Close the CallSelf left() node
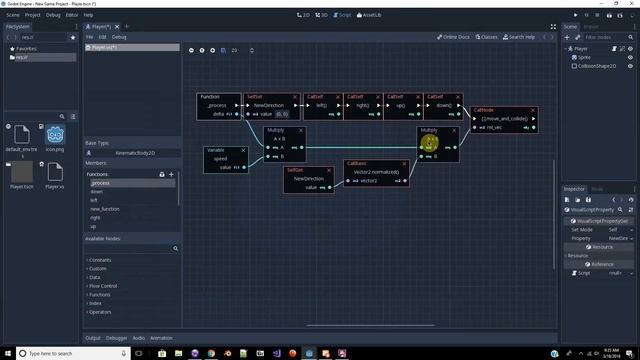 (x=338, y=97)
